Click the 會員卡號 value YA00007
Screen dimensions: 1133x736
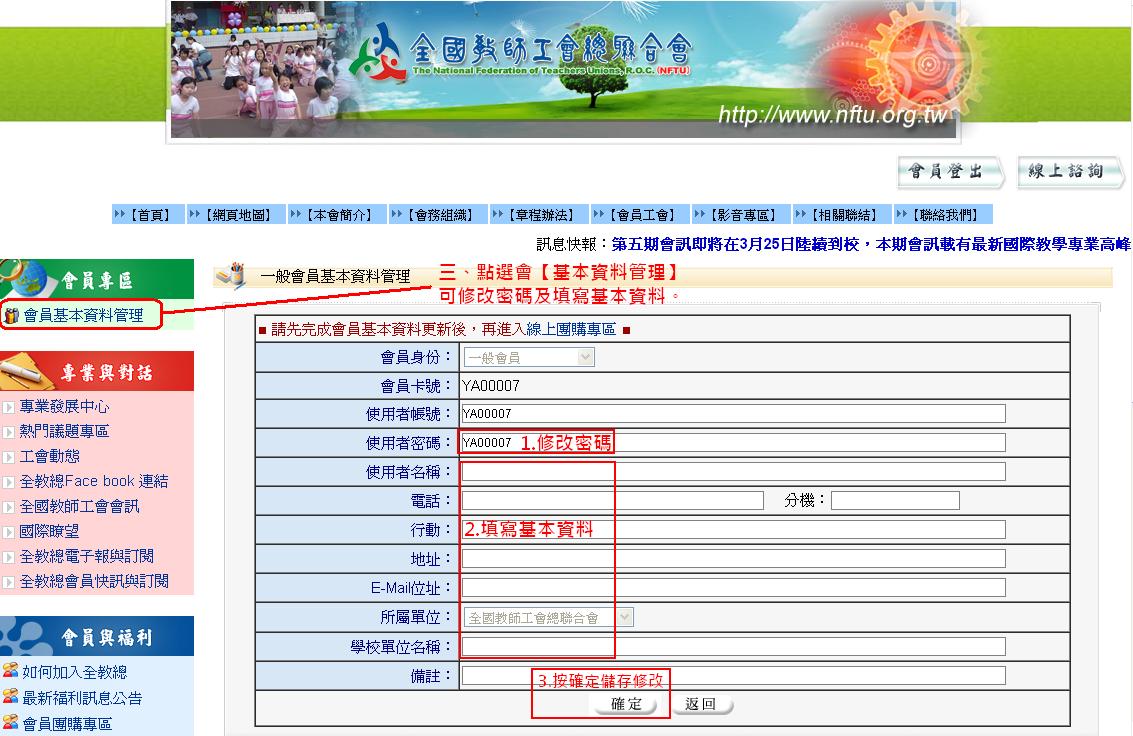[491, 386]
